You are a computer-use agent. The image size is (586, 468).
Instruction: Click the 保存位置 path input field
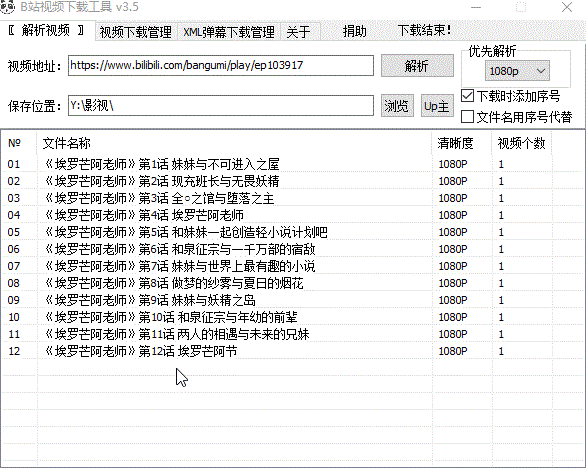point(221,105)
